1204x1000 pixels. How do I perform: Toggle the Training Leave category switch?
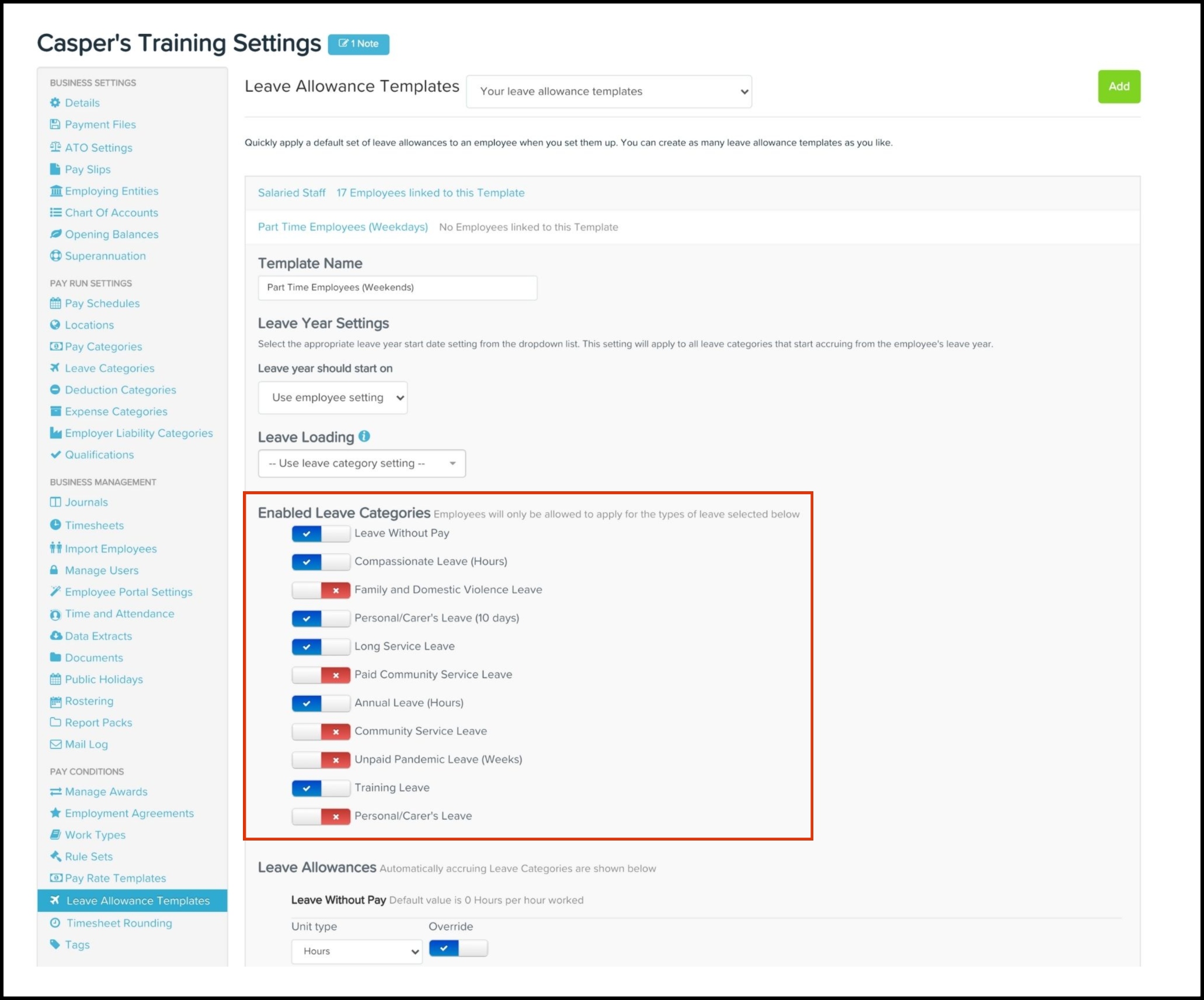click(321, 788)
